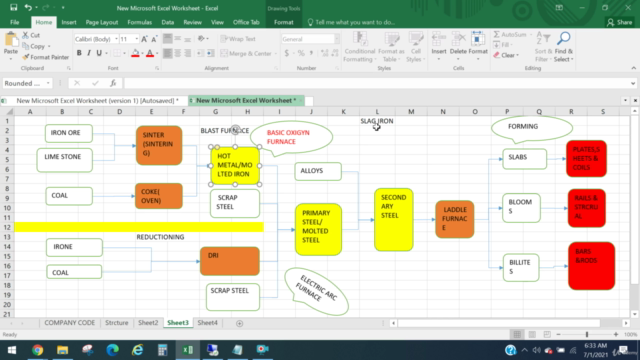Select the COMPANY CODE sheet tab
This screenshot has width=640, height=360.
point(69,323)
